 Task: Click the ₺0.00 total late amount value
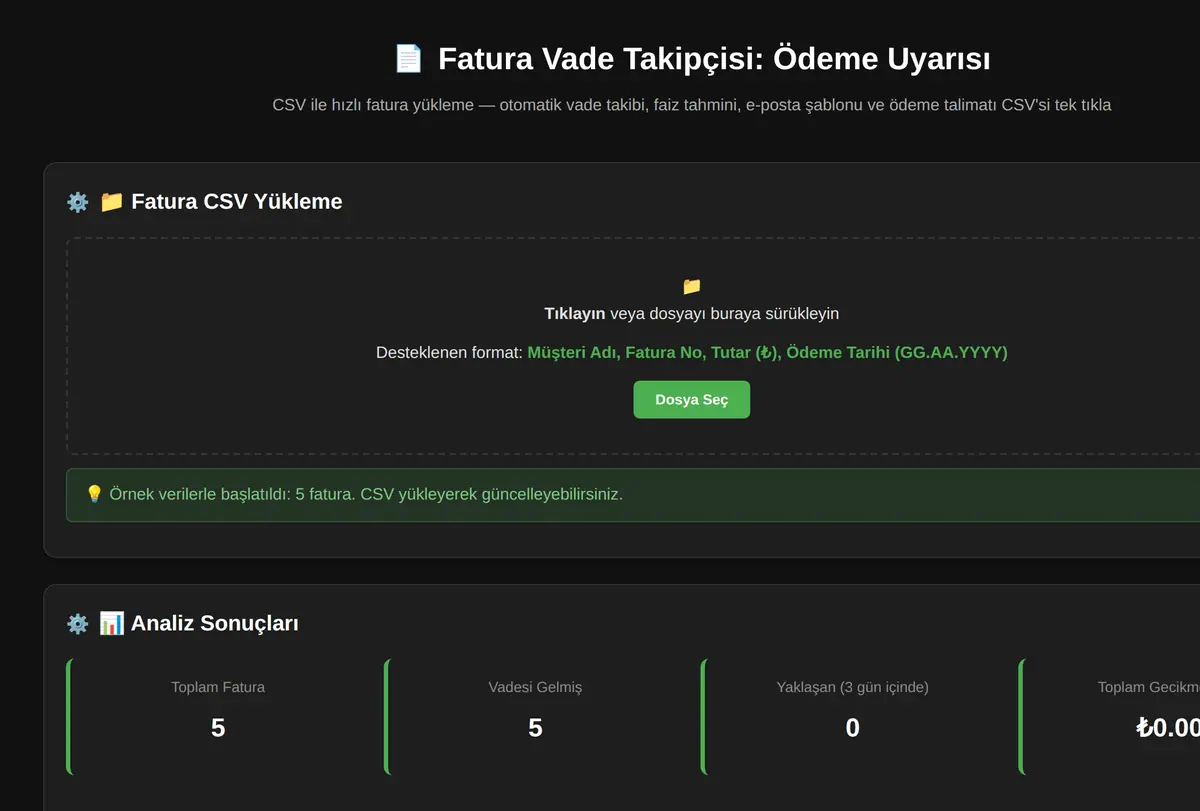click(x=1168, y=728)
